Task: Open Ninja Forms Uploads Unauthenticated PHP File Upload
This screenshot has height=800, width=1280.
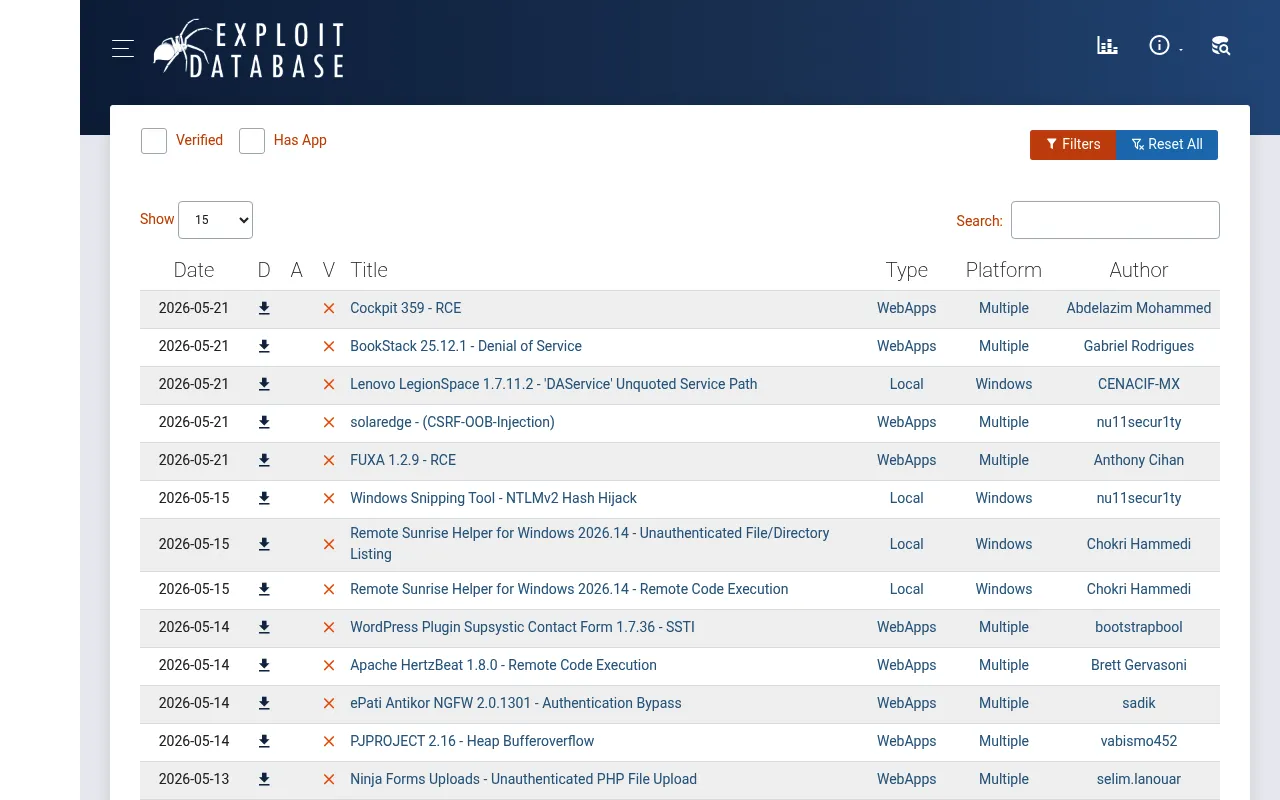Action: [x=523, y=779]
